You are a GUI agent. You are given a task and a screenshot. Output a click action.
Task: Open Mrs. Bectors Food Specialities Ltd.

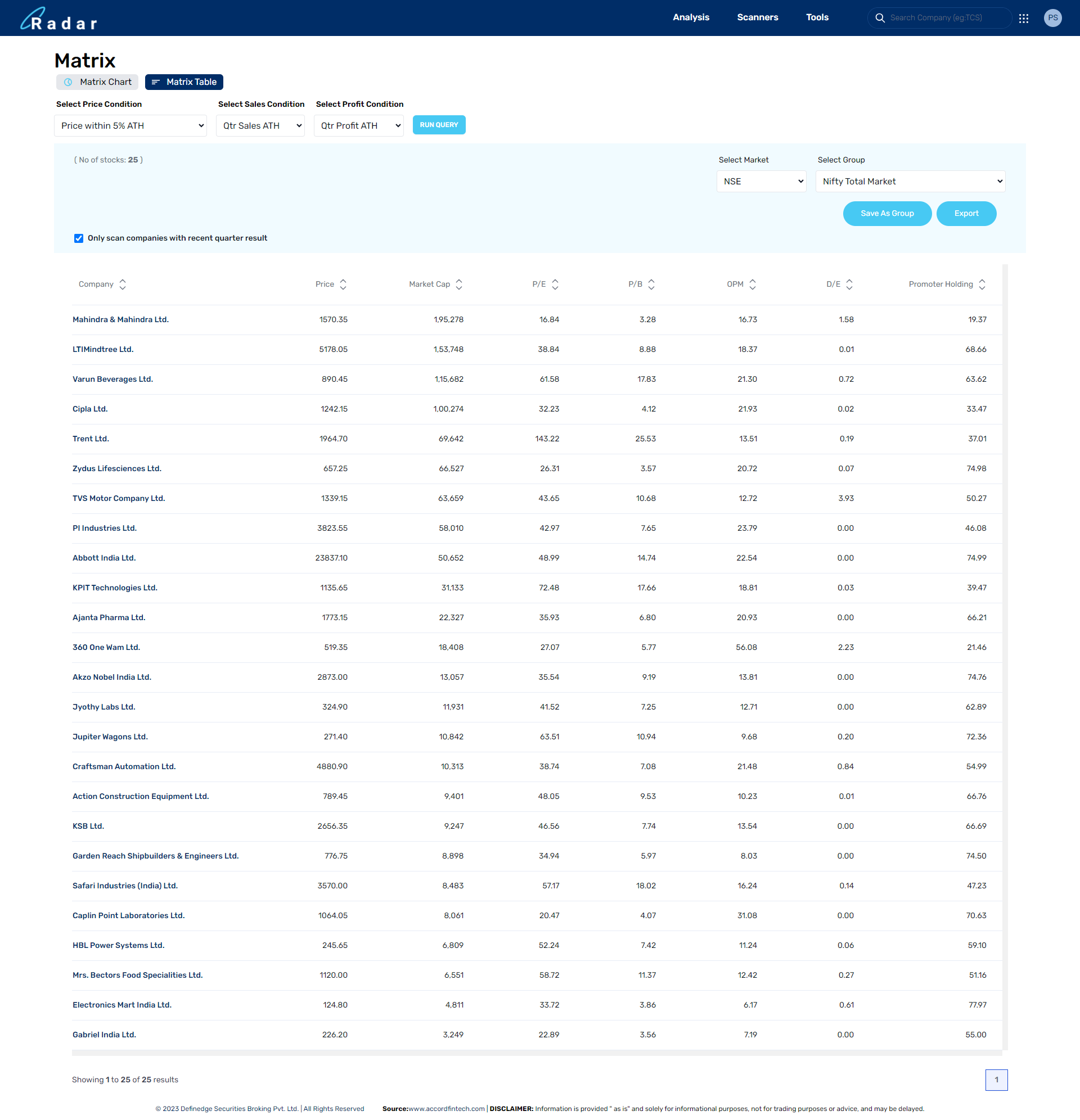(x=138, y=975)
